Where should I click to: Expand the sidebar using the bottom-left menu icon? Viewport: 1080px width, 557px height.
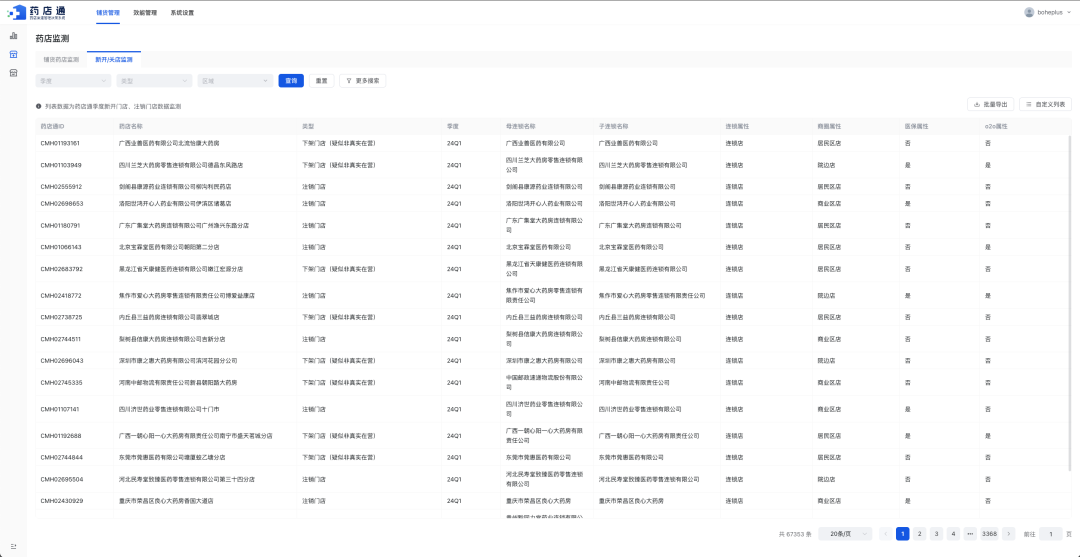pyautogui.click(x=13, y=545)
